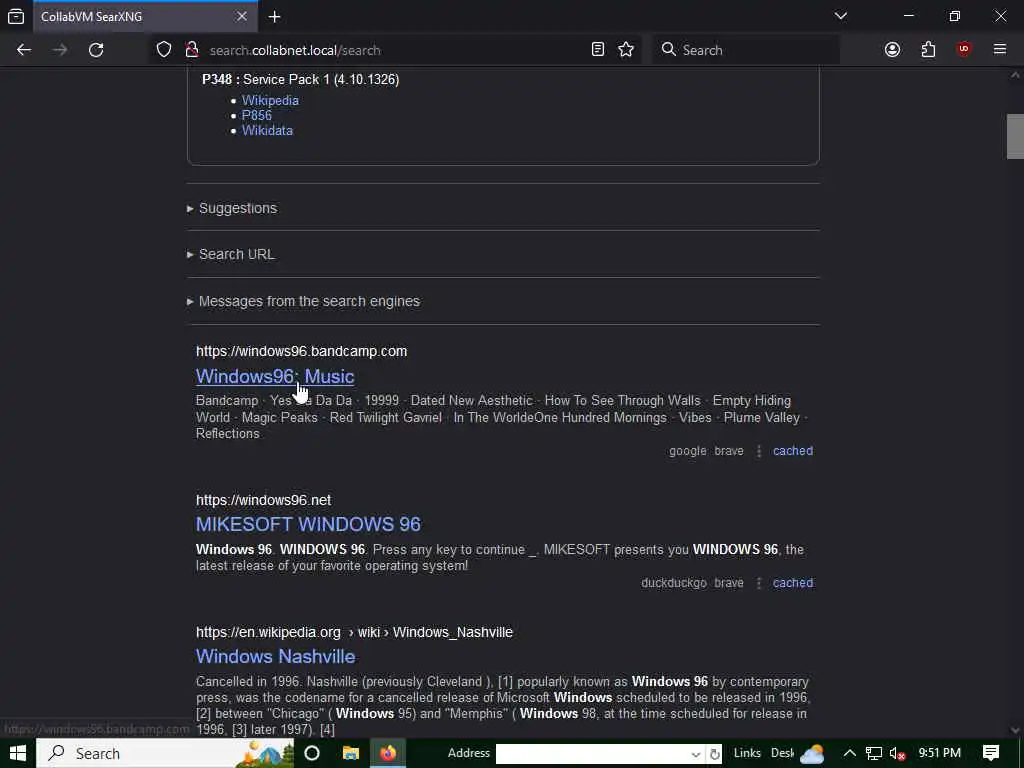Open Firefox View icon
Image resolution: width=1024 pixels, height=768 pixels.
click(x=16, y=16)
